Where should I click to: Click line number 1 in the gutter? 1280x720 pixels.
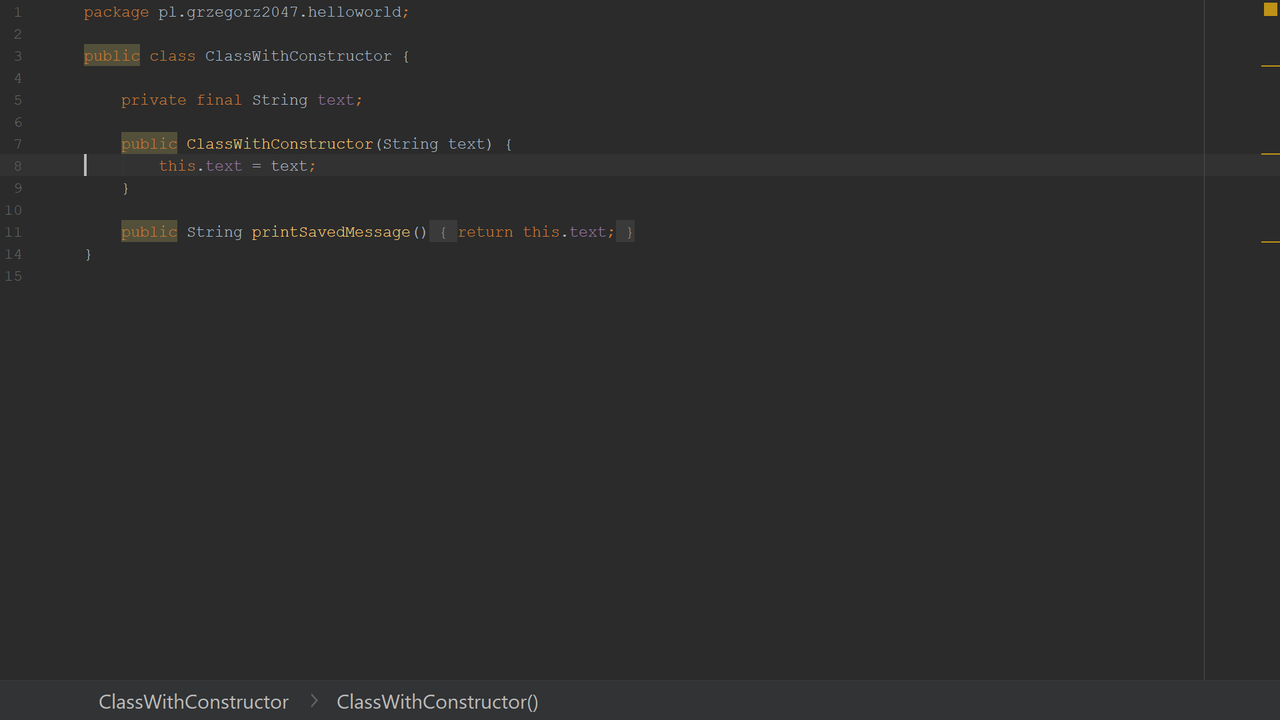[17, 12]
